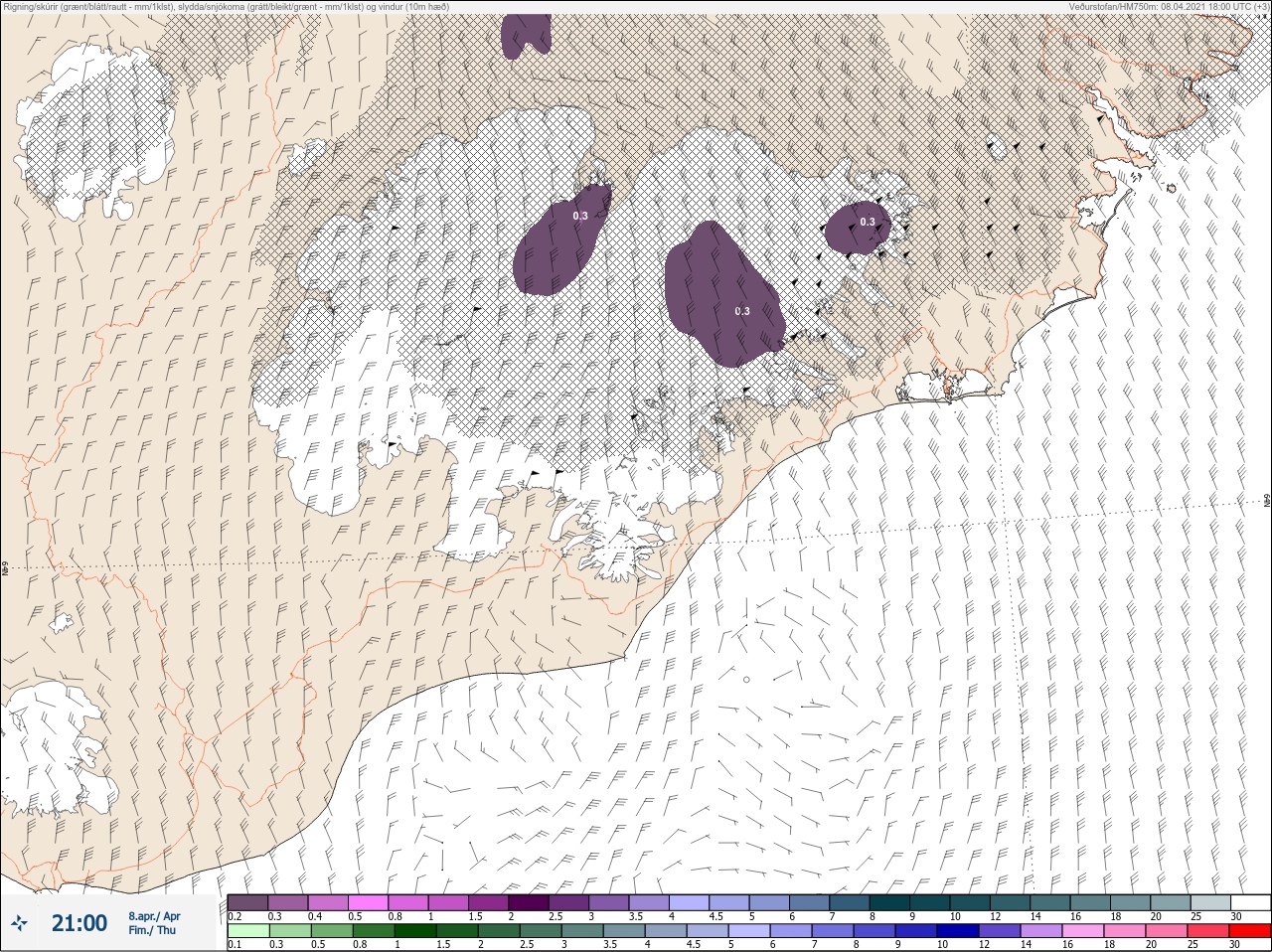Image resolution: width=1272 pixels, height=952 pixels.
Task: Select the white swatch labeled 30 in the snow scale
Action: 1251,902
